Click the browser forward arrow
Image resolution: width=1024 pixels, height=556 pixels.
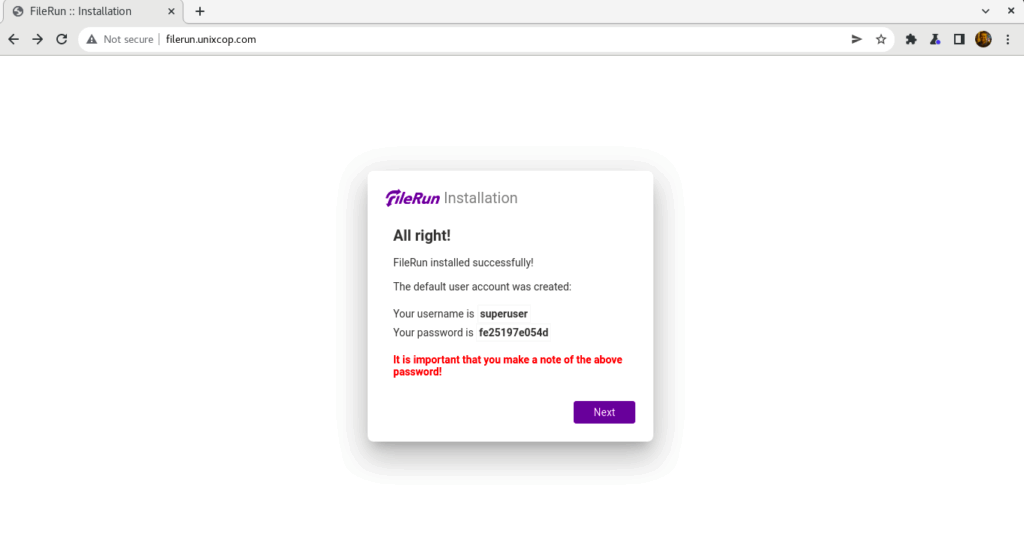(x=37, y=39)
